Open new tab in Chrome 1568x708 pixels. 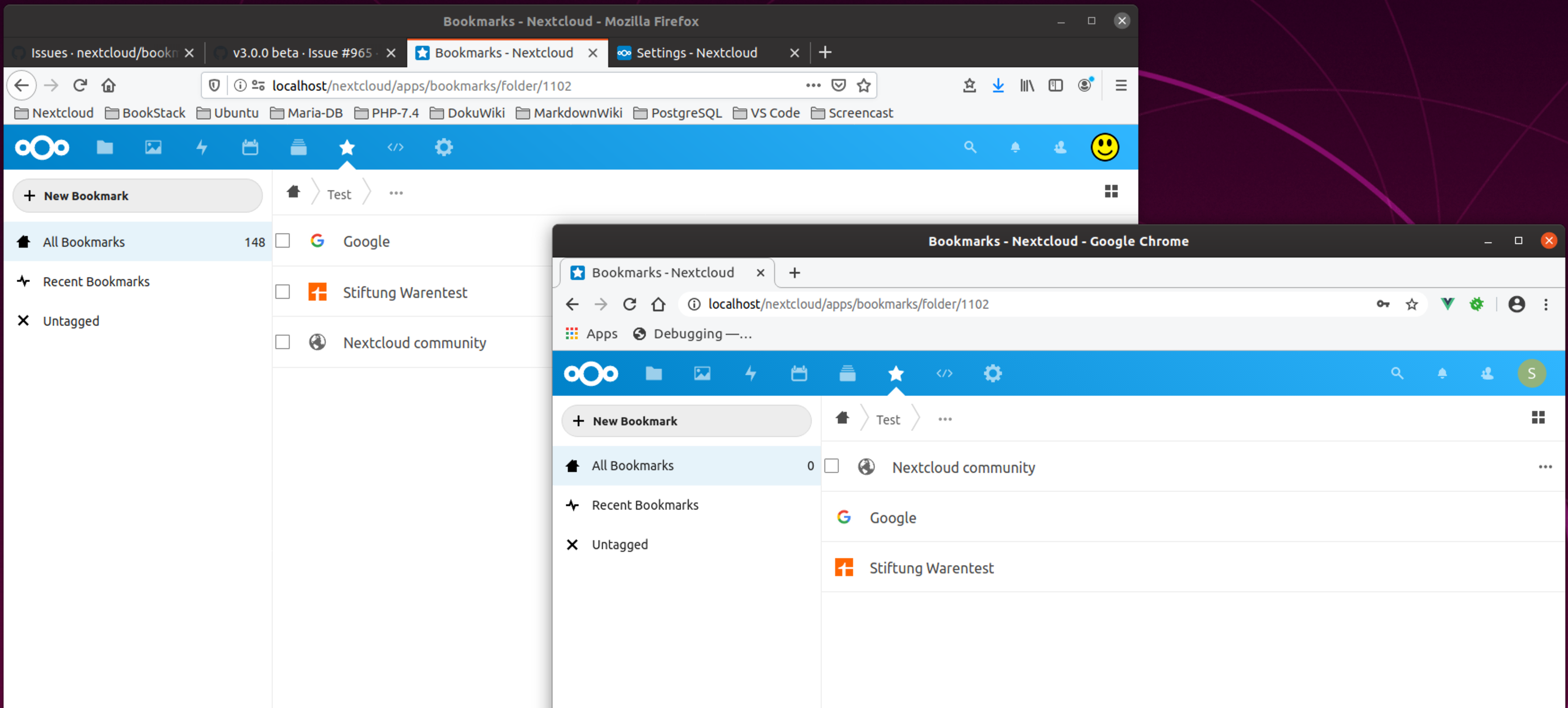794,272
